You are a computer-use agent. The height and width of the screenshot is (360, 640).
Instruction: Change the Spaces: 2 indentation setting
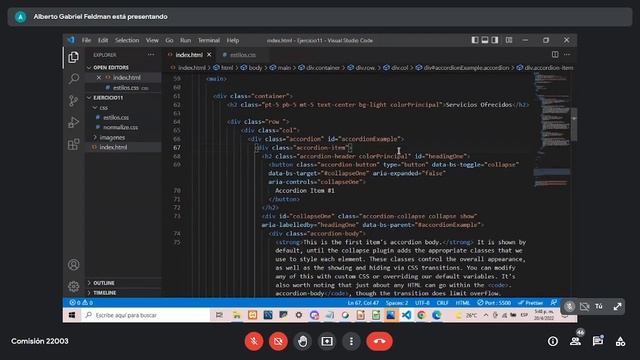pyautogui.click(x=397, y=303)
